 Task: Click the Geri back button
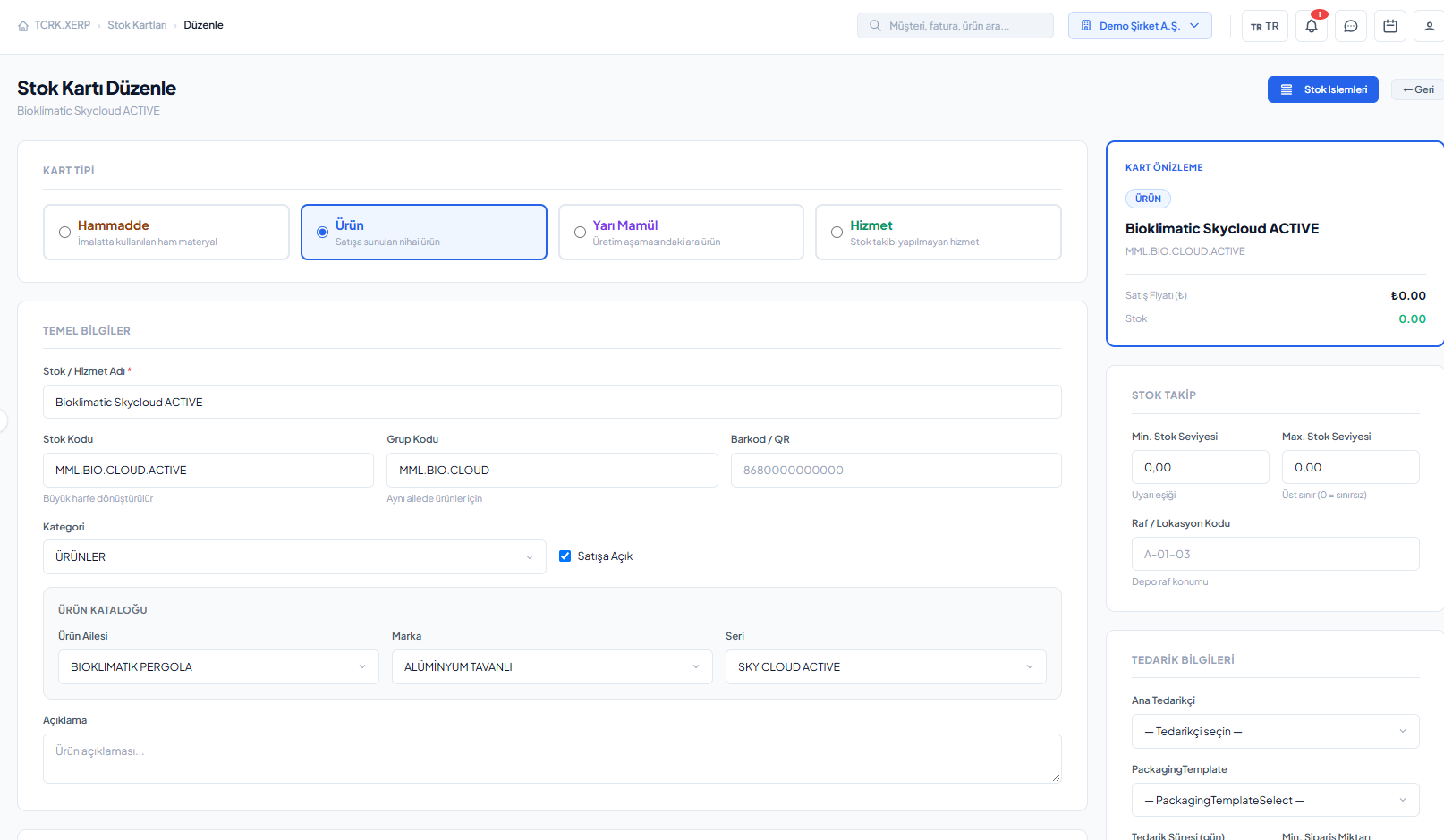point(1418,89)
